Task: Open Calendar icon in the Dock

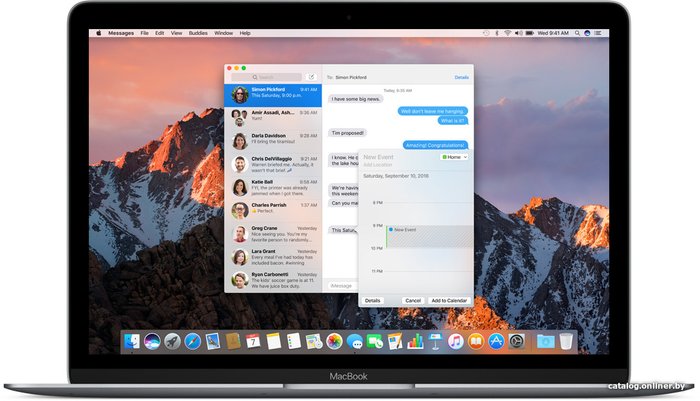Action: pos(253,342)
